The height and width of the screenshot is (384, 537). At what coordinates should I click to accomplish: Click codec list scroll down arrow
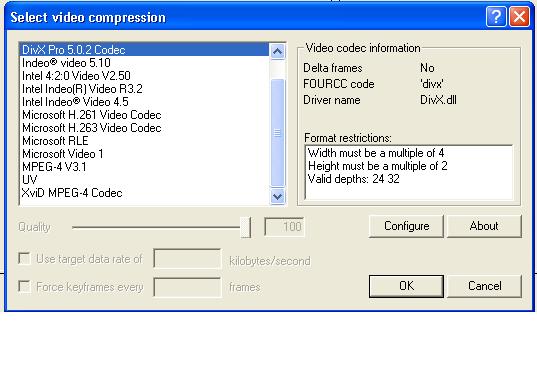[x=277, y=196]
